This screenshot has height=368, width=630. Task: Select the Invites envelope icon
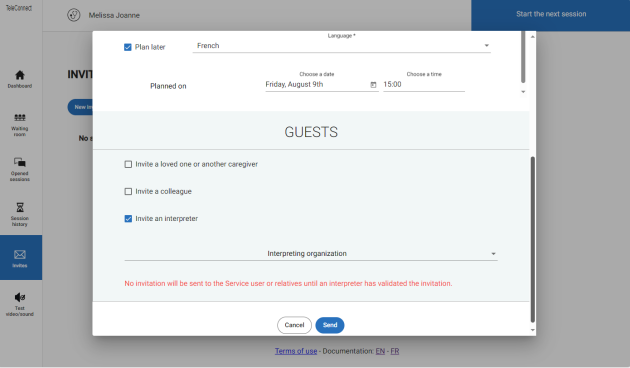(x=20, y=255)
